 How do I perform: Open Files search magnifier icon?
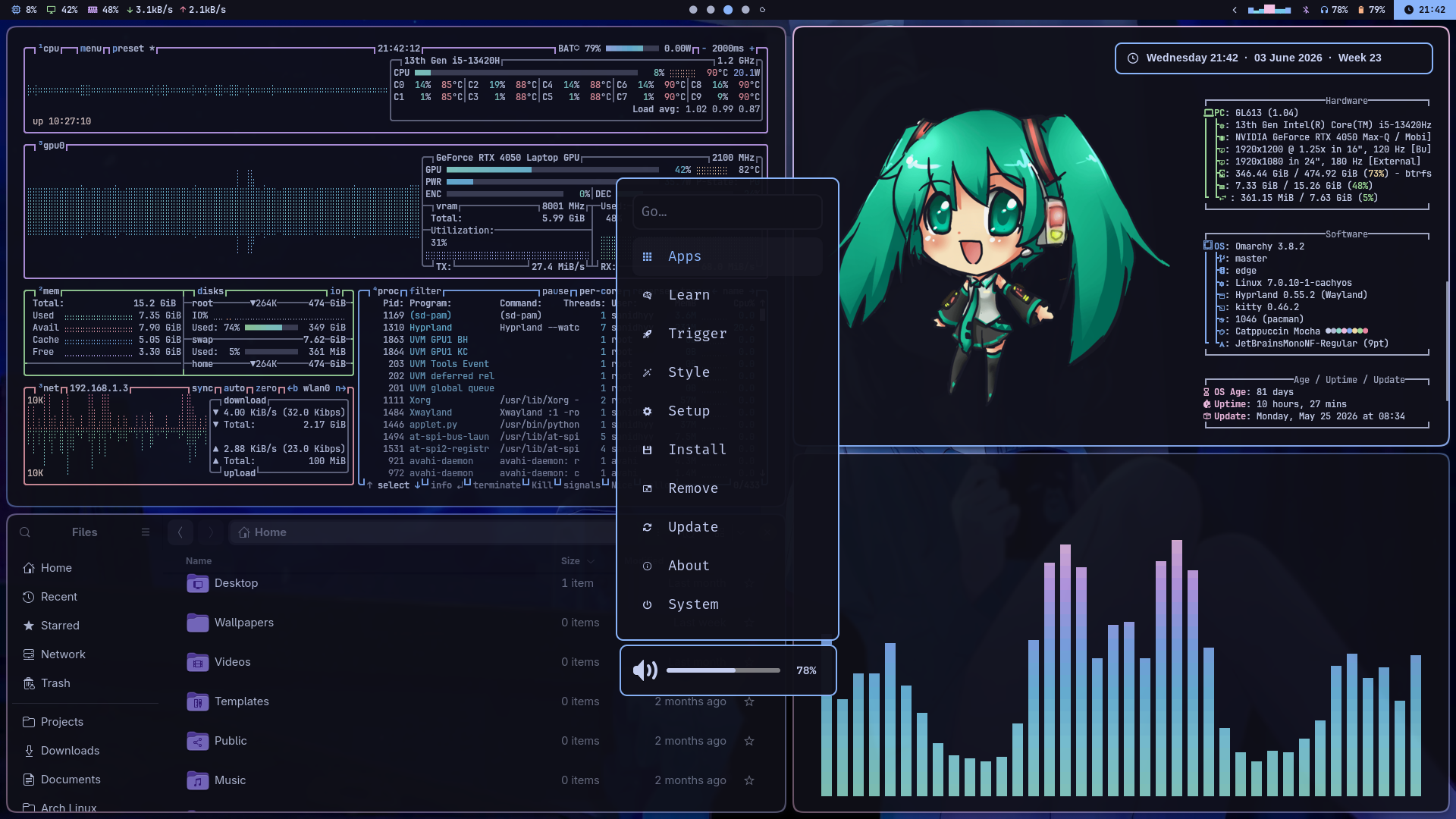point(25,532)
